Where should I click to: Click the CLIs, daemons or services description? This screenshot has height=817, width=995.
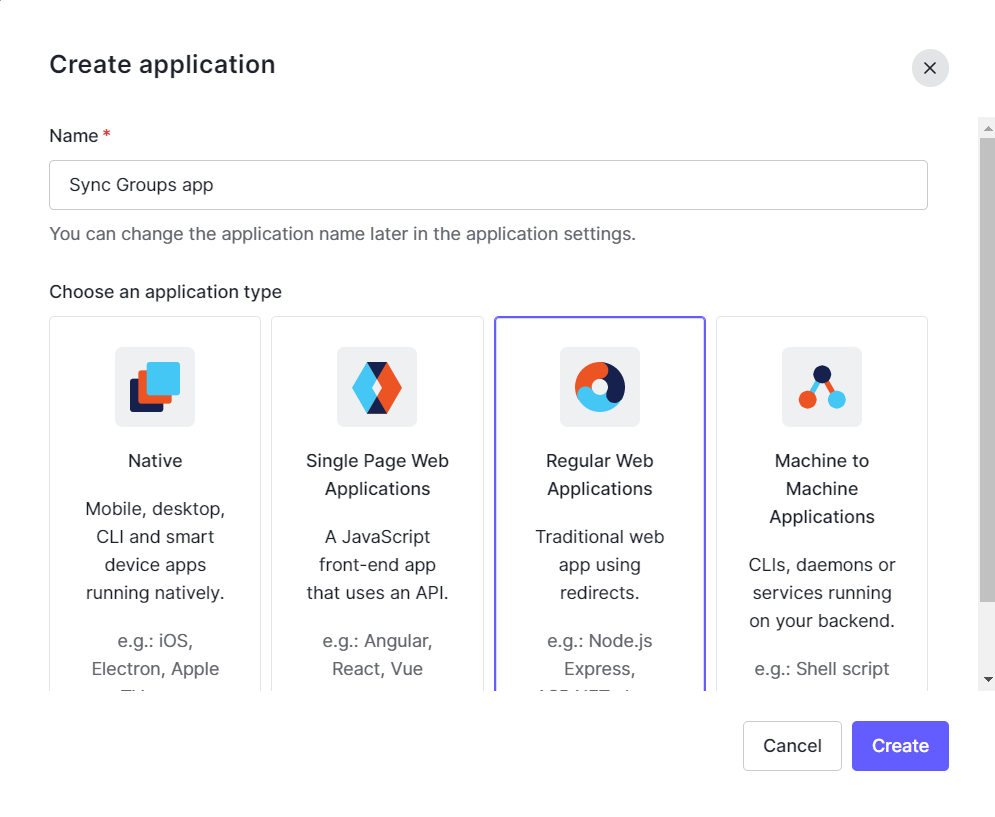(821, 593)
